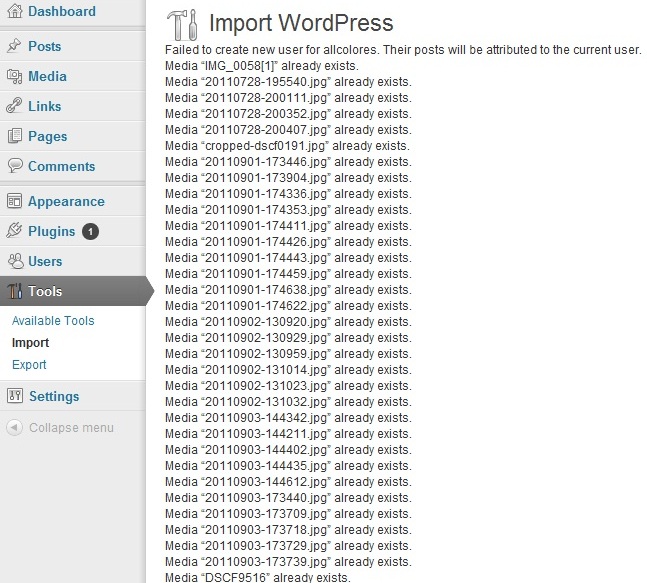Screen dimensions: 647x583
Task: Click the 20110903-144342.jpg media line
Action: click(288, 418)
